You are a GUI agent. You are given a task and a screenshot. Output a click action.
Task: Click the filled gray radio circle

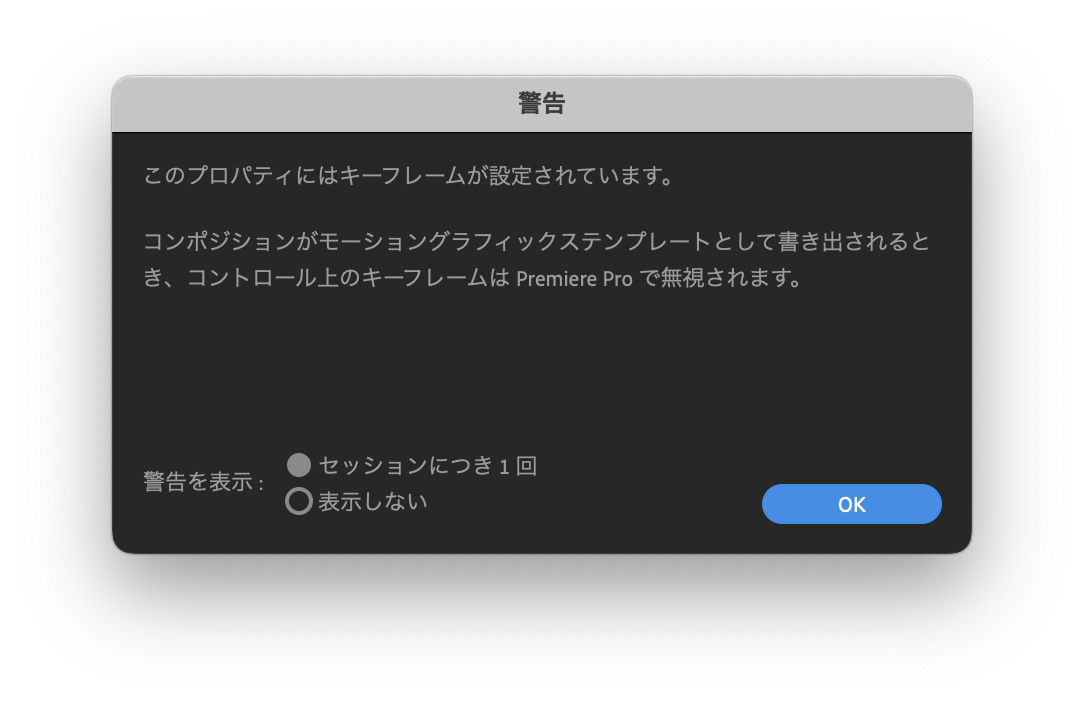pos(299,465)
